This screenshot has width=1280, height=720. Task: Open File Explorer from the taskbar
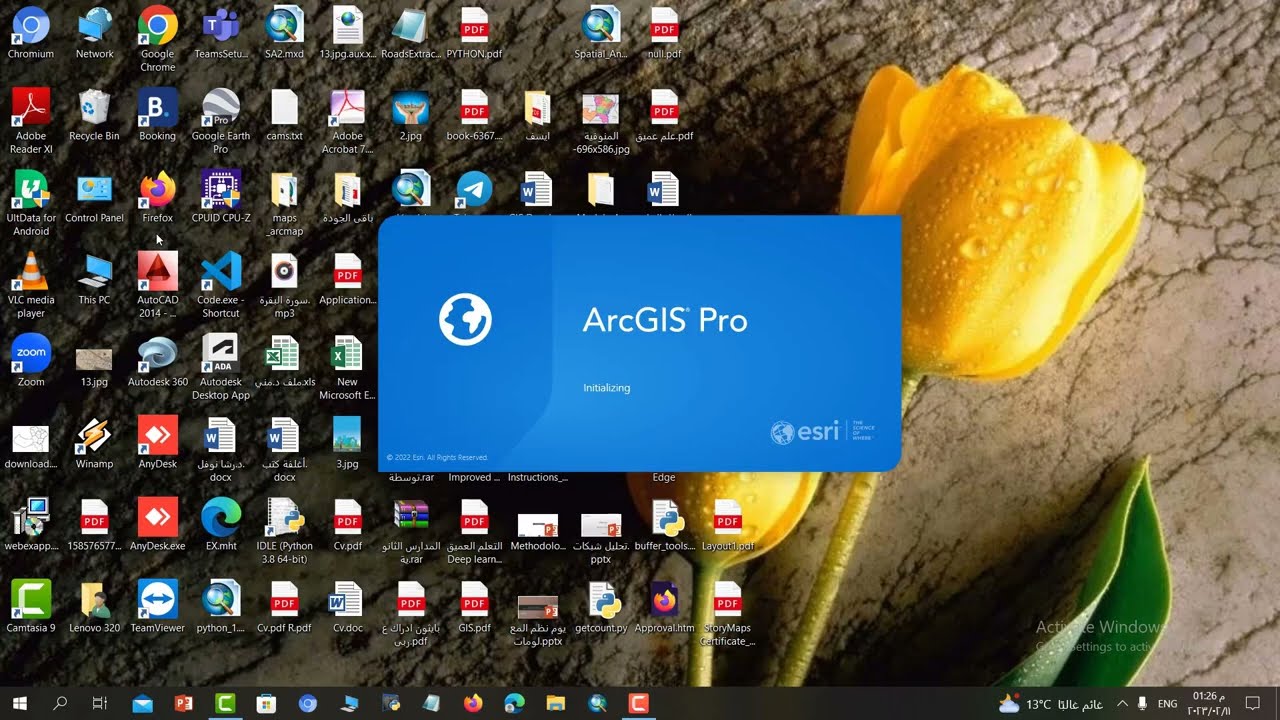556,704
